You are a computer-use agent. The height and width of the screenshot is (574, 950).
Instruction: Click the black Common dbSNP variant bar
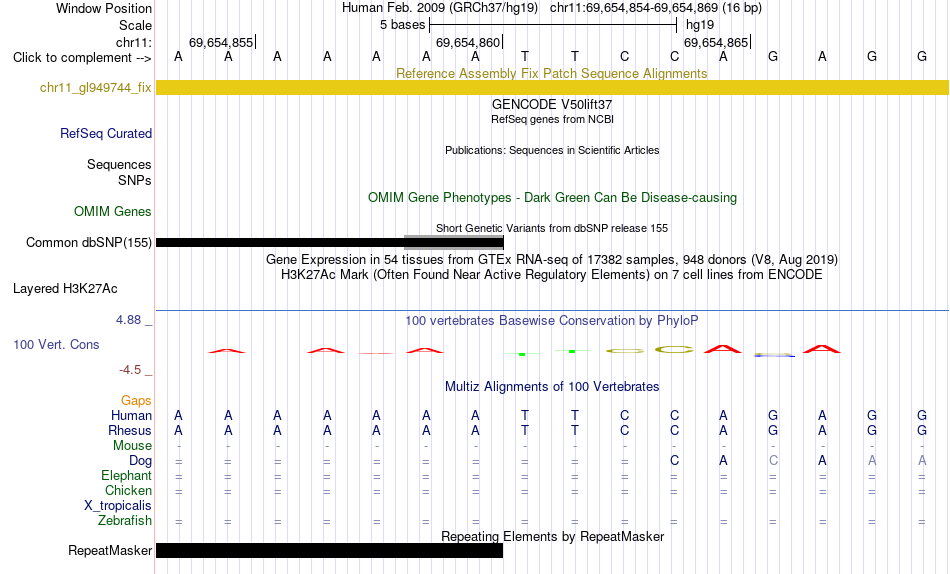(x=330, y=242)
